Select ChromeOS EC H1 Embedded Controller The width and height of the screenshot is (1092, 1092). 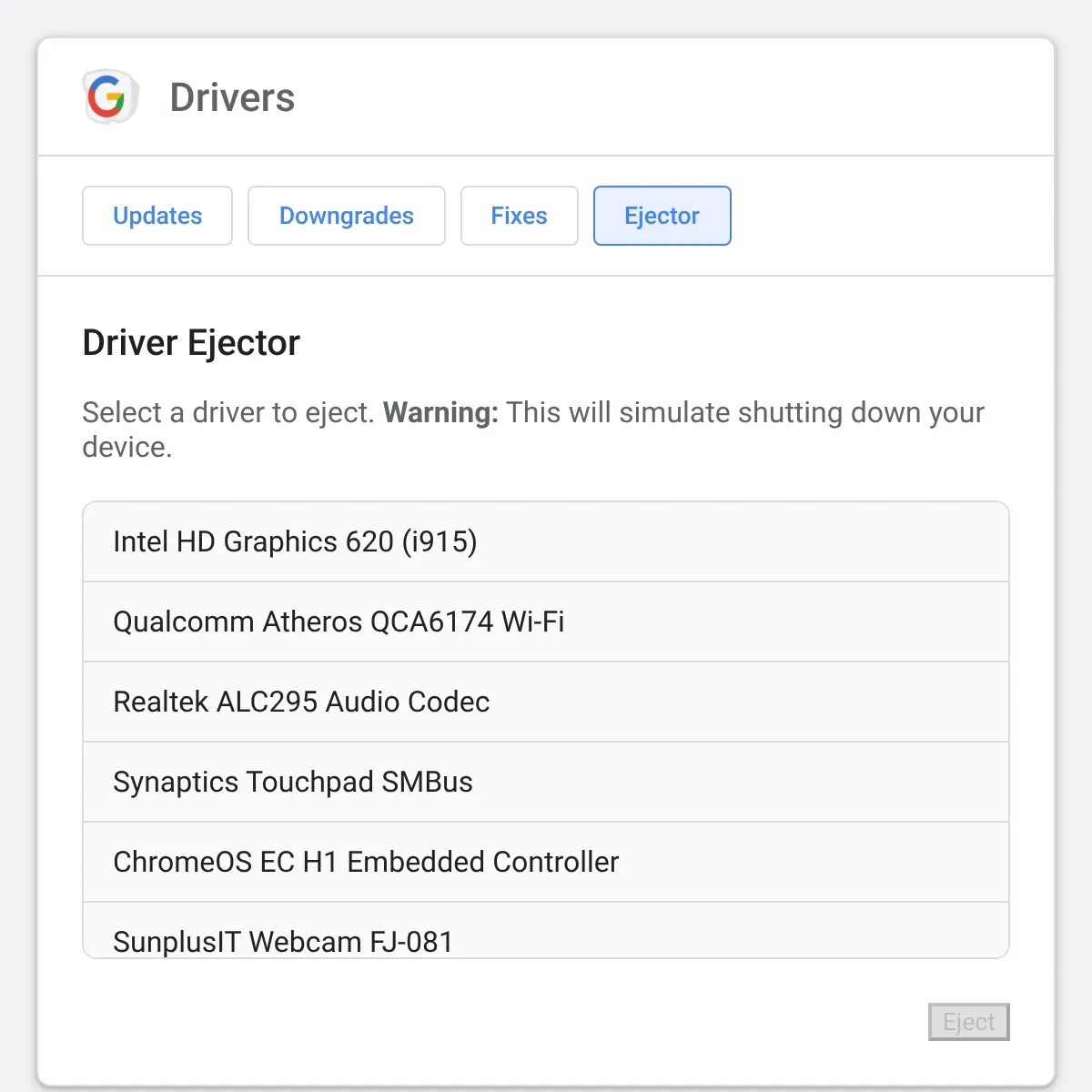pyautogui.click(x=546, y=863)
